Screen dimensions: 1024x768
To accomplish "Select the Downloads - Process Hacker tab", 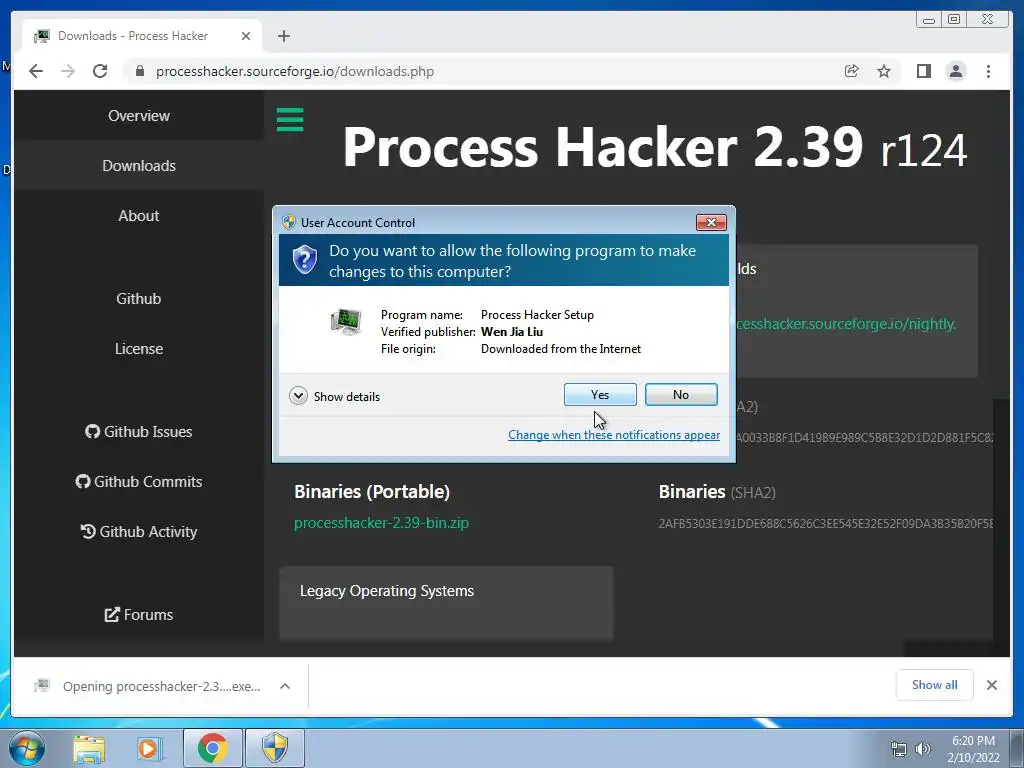I will (x=142, y=36).
